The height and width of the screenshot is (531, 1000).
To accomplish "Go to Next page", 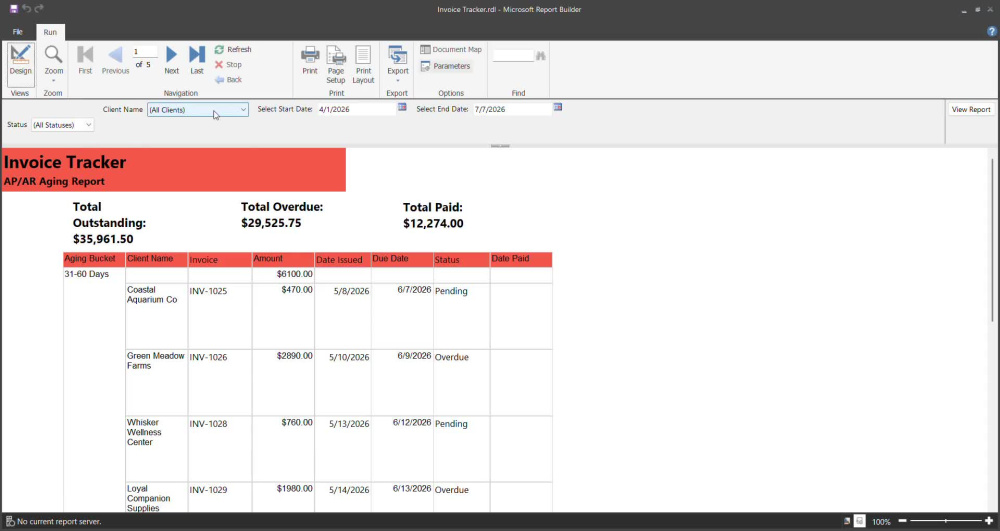I will point(172,61).
